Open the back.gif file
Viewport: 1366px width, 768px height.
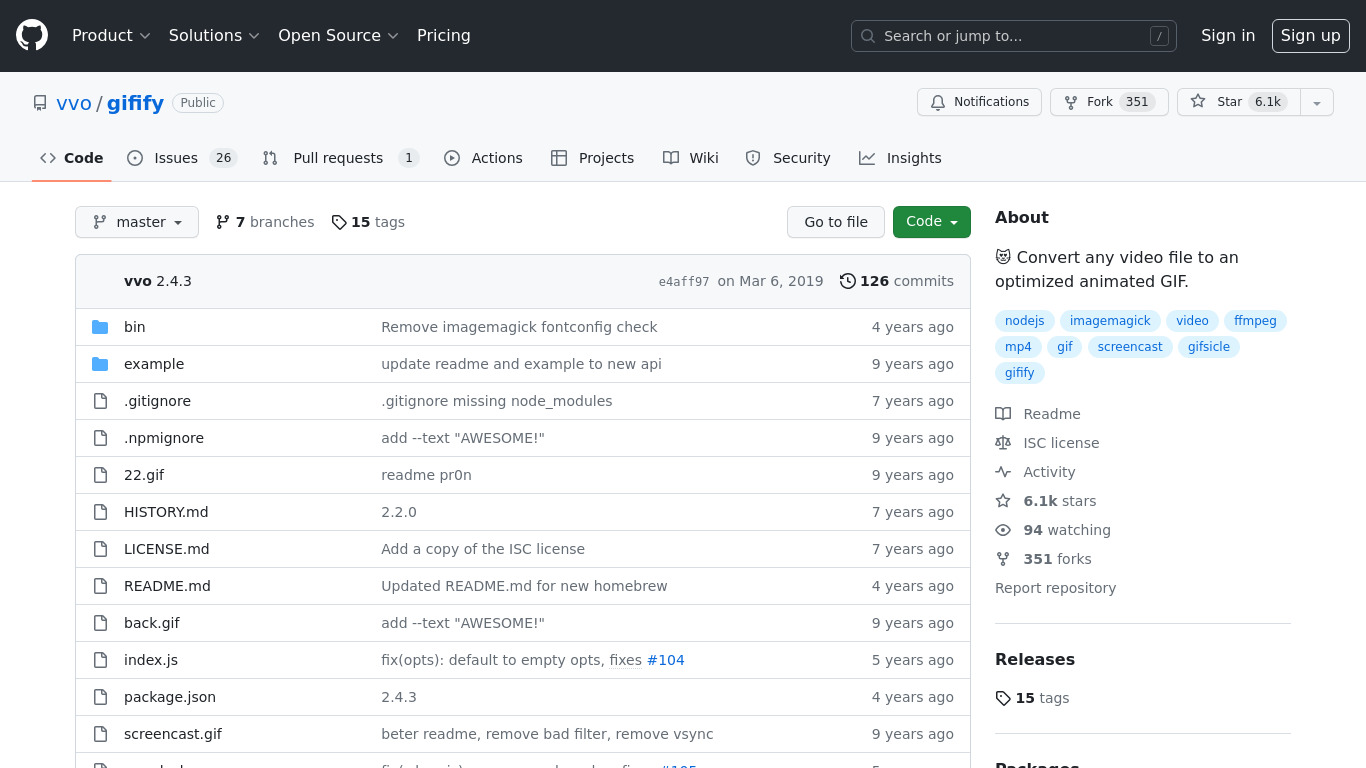tap(152, 623)
